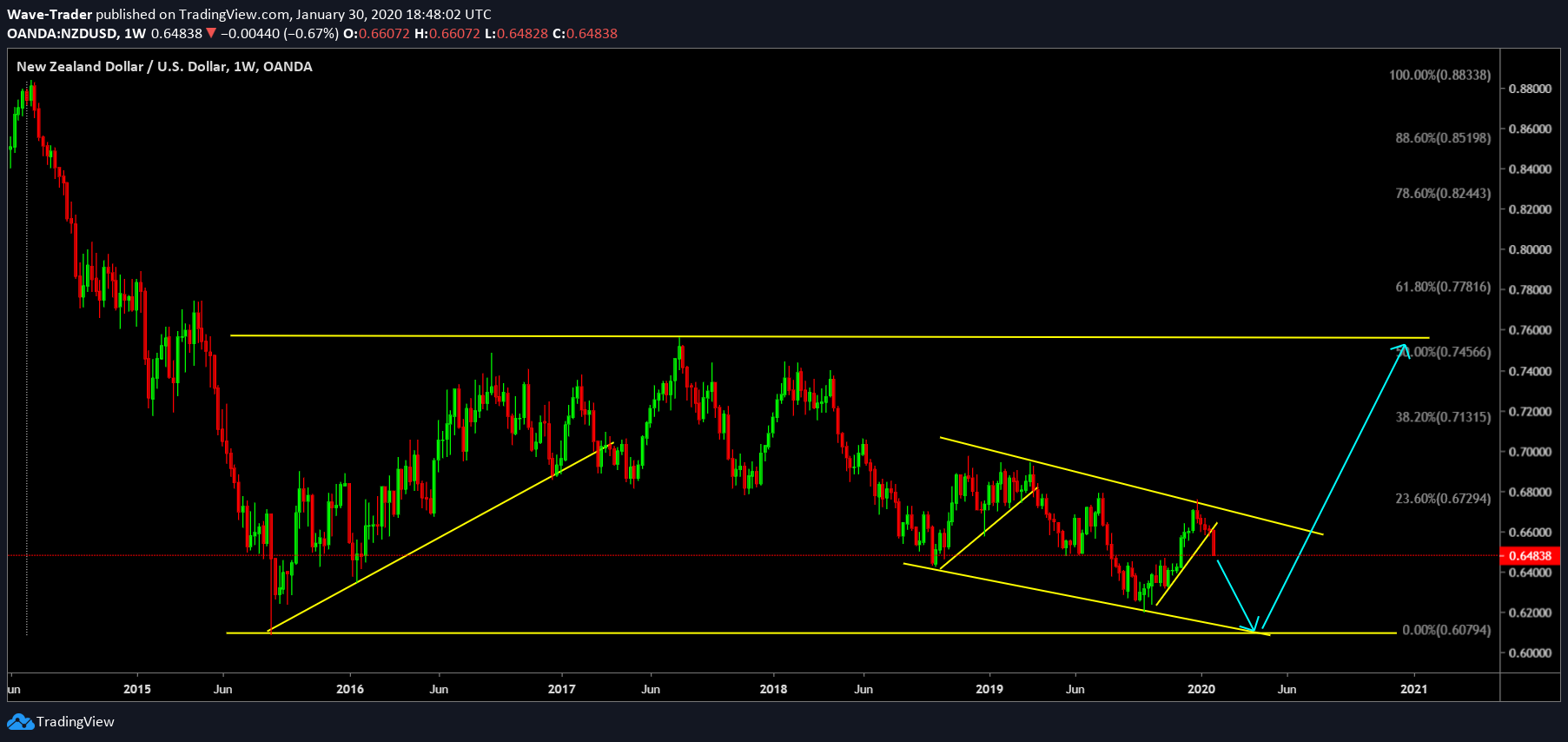Click the O:0.66072 open value in header
The width and height of the screenshot is (1568, 742).
coord(376,34)
